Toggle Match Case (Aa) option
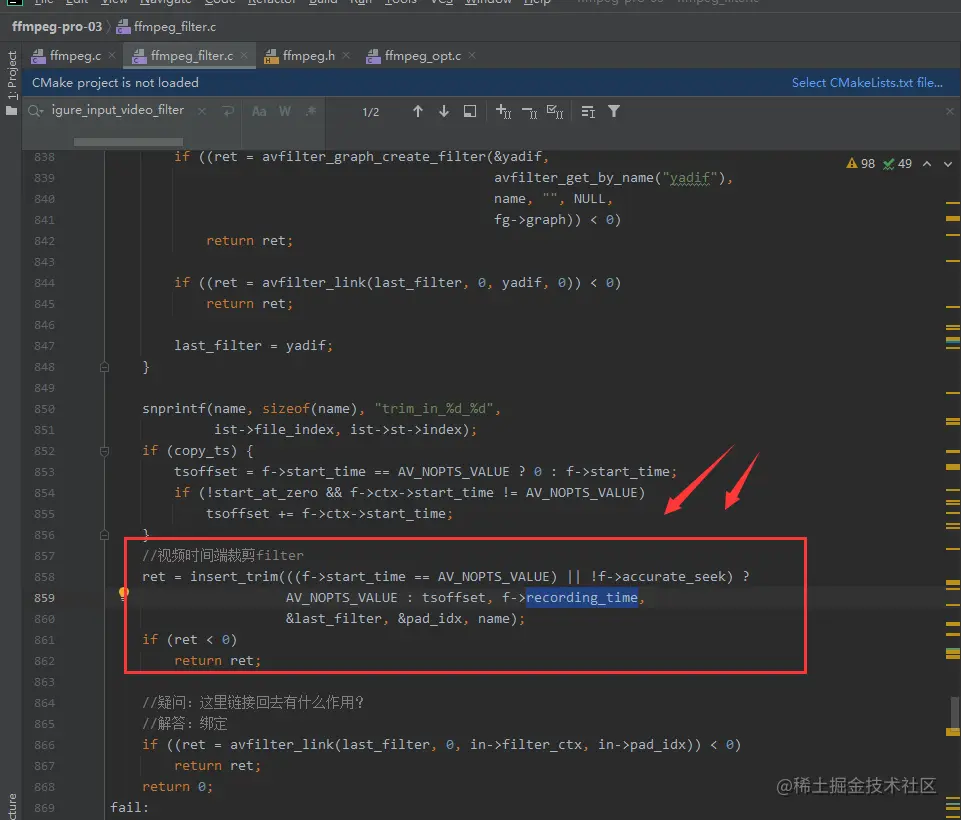Viewport: 961px width, 820px height. tap(259, 112)
